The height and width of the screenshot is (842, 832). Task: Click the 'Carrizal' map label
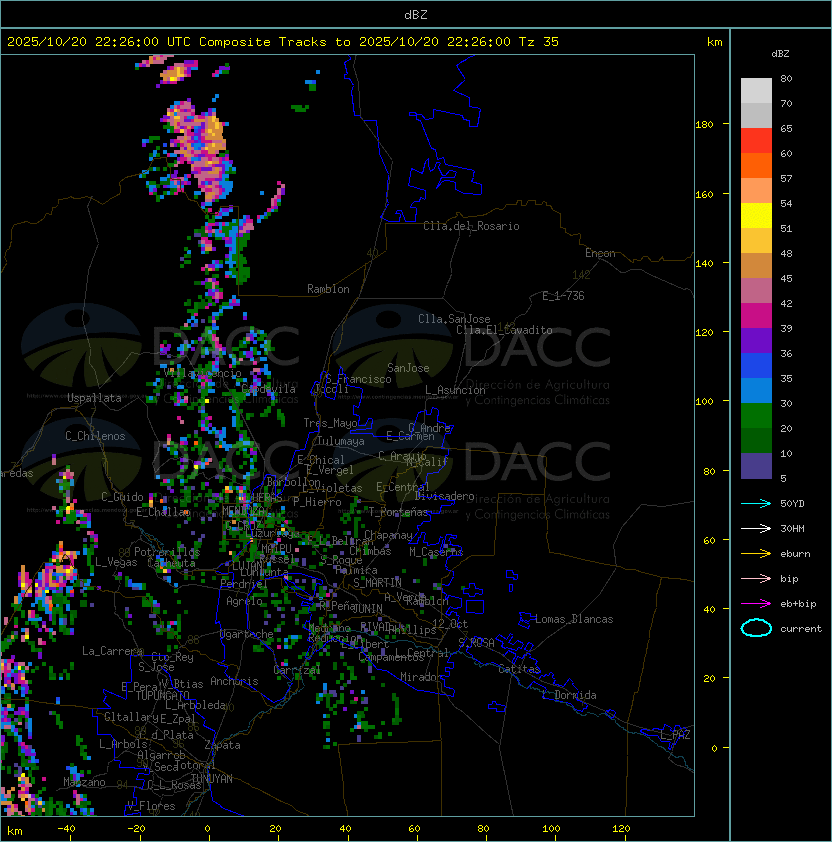click(x=297, y=670)
